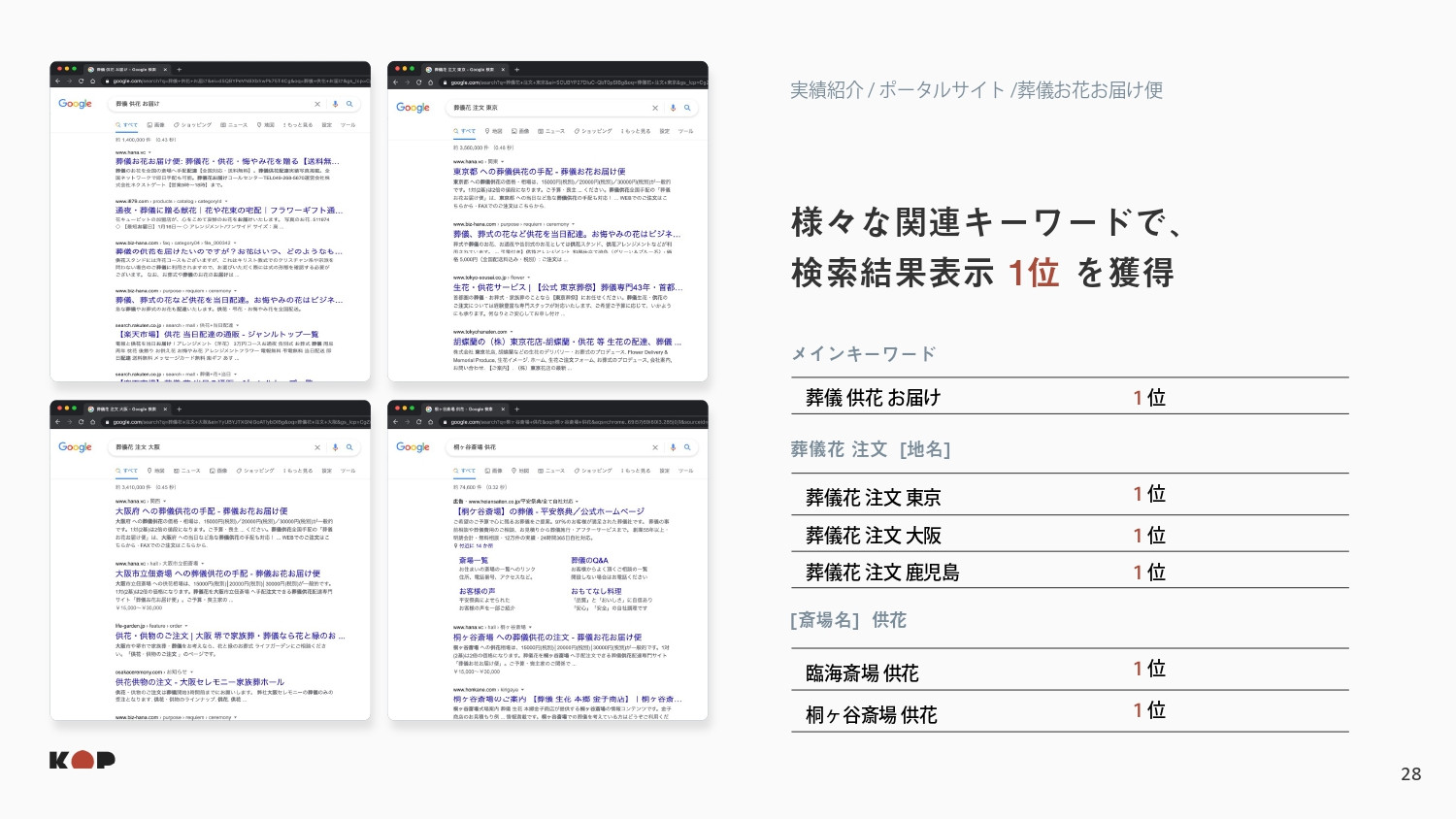Click the red traffic light close button
The height and width of the screenshot is (819, 1456).
59,69
